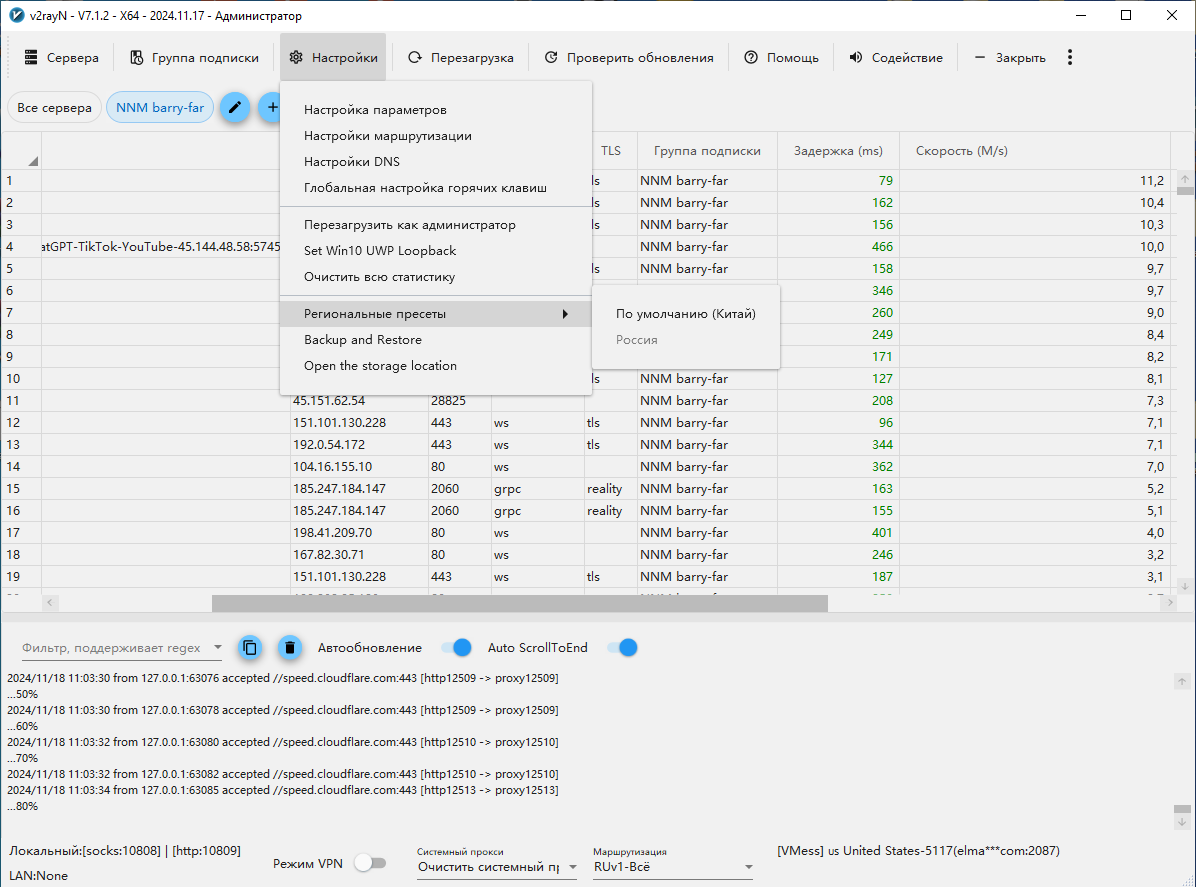This screenshot has width=1196, height=887.
Task: Expand the log filter regex dropdown arrow
Action: point(217,648)
